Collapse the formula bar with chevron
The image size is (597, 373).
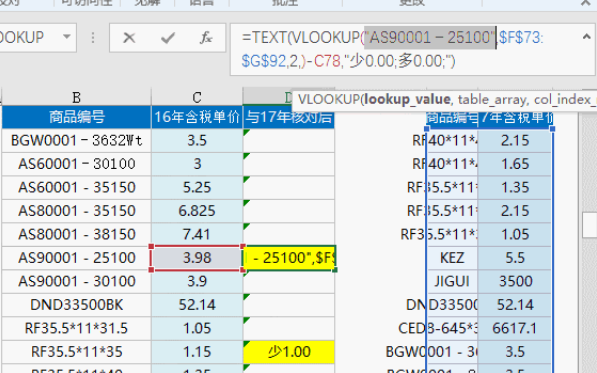pos(587,37)
